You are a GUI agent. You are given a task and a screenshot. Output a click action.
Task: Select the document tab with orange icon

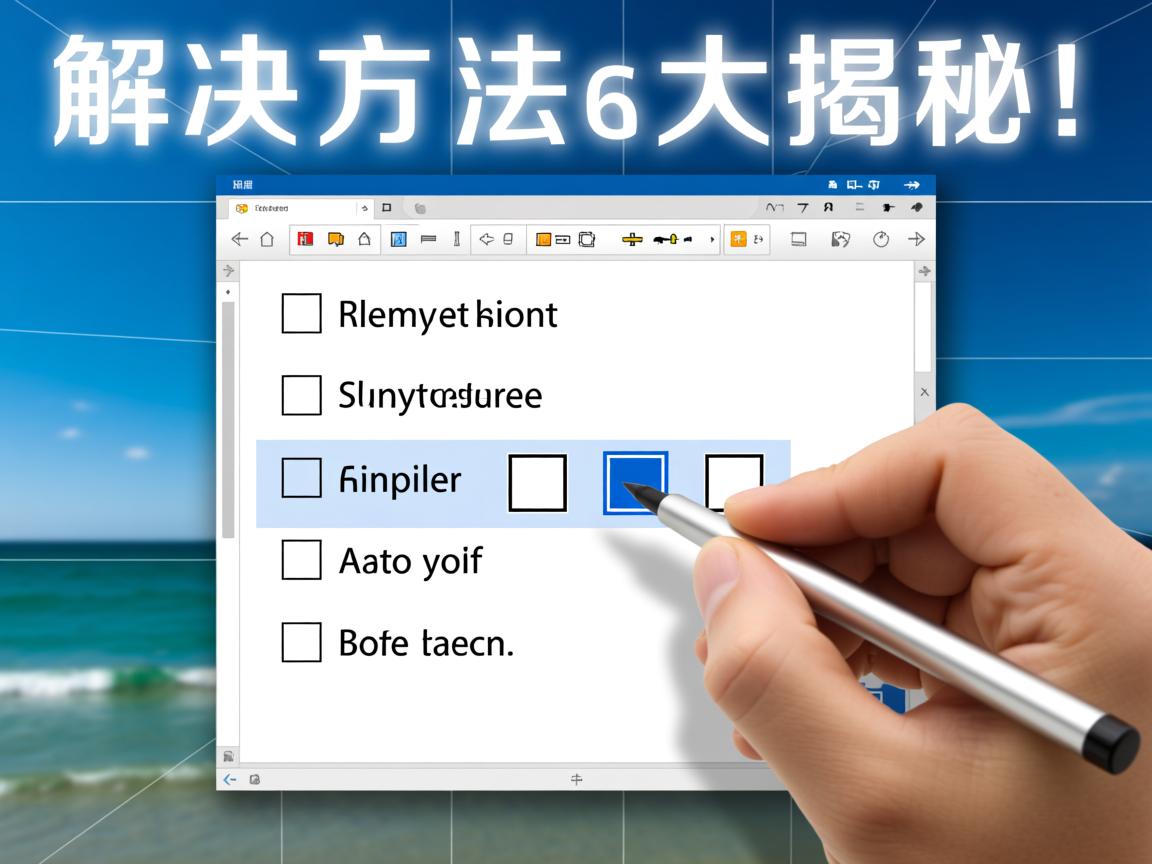click(x=290, y=208)
